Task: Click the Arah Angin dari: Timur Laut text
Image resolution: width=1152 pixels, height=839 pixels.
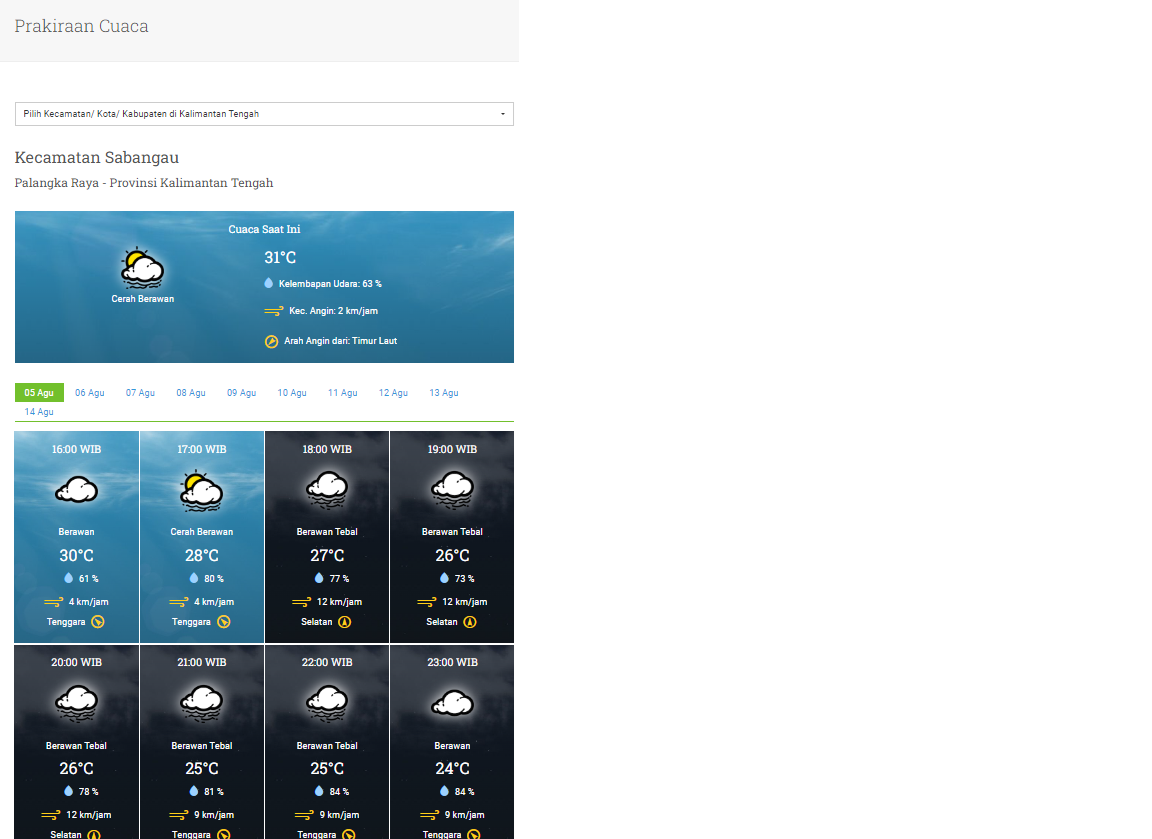Action: (340, 341)
